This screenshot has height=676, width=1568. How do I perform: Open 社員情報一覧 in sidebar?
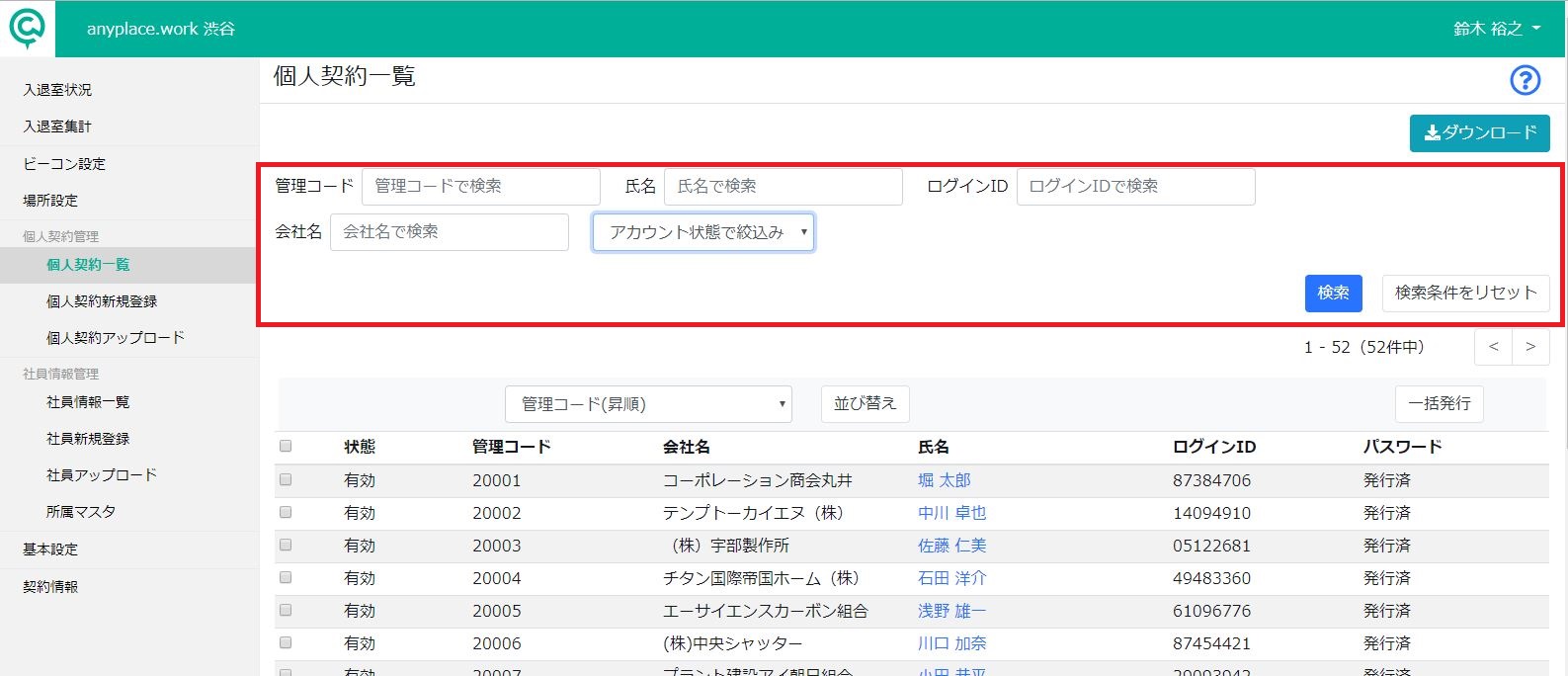coord(88,402)
